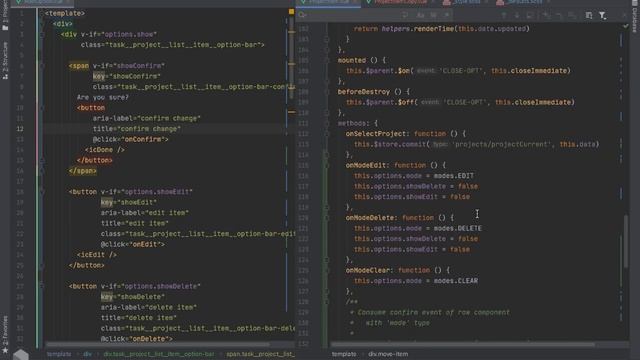Open the Project tool window
Viewport: 640px width, 360px height.
[x=5, y=16]
